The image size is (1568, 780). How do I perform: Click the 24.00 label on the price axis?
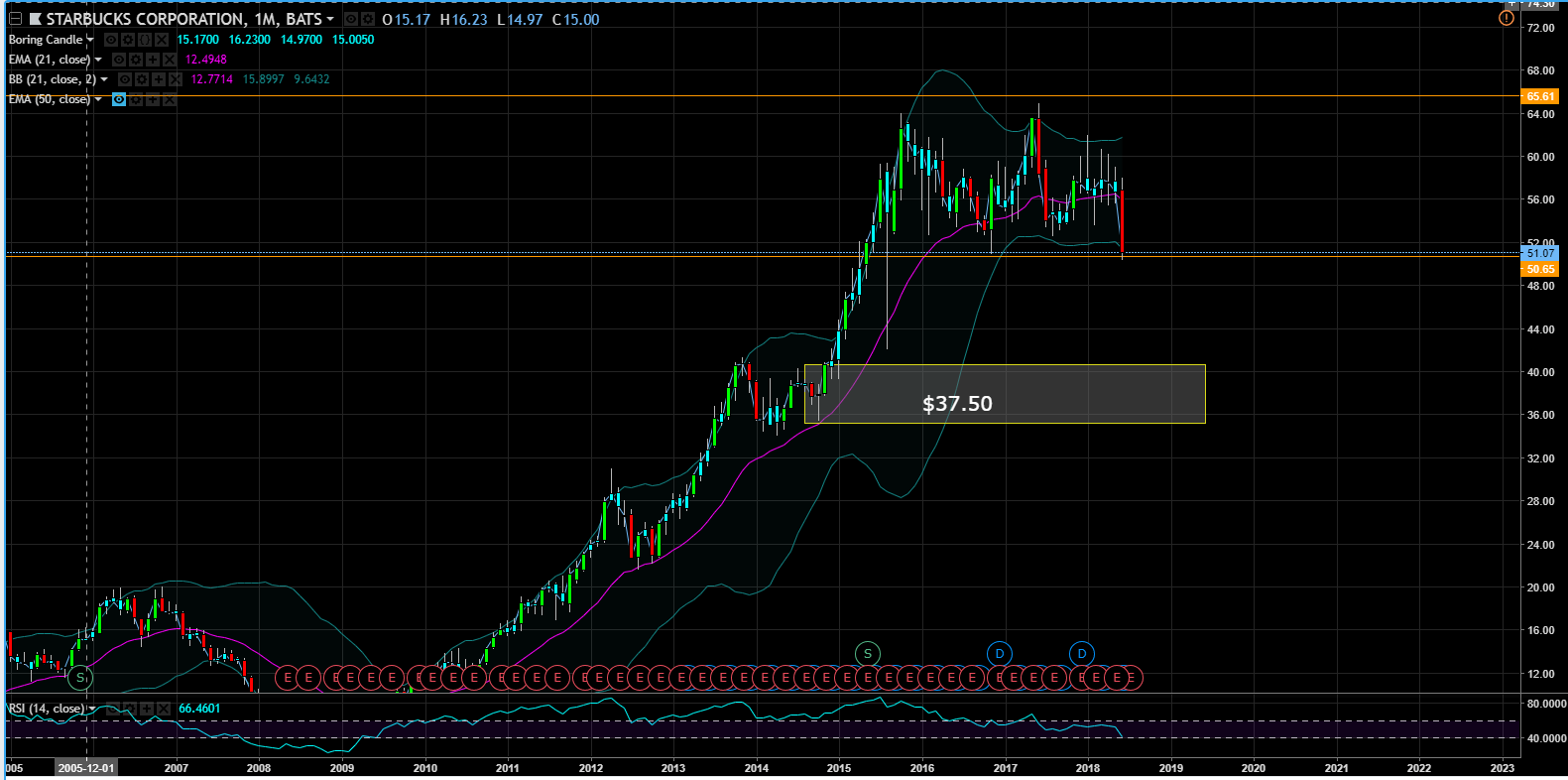1541,545
